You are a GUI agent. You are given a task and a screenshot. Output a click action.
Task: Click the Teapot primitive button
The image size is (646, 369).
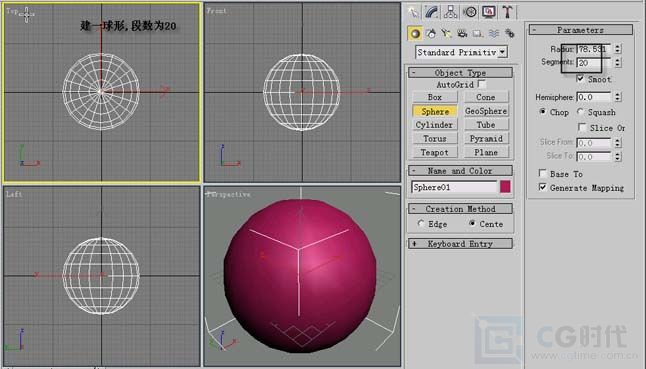coord(435,152)
